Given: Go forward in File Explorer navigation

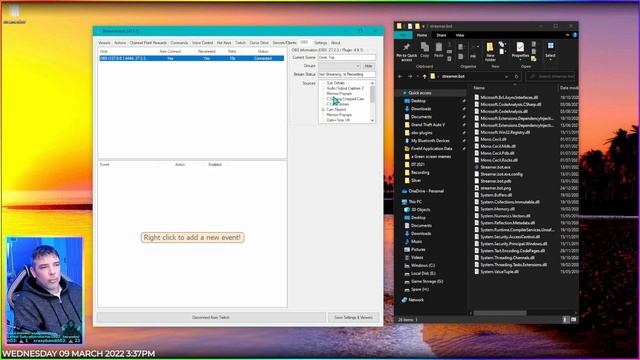Looking at the screenshot, I should coord(410,76).
